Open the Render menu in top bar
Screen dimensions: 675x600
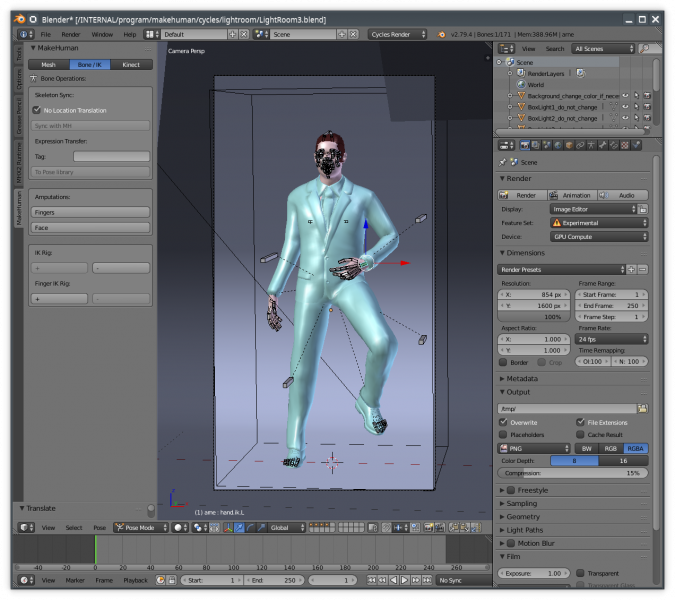[x=71, y=34]
